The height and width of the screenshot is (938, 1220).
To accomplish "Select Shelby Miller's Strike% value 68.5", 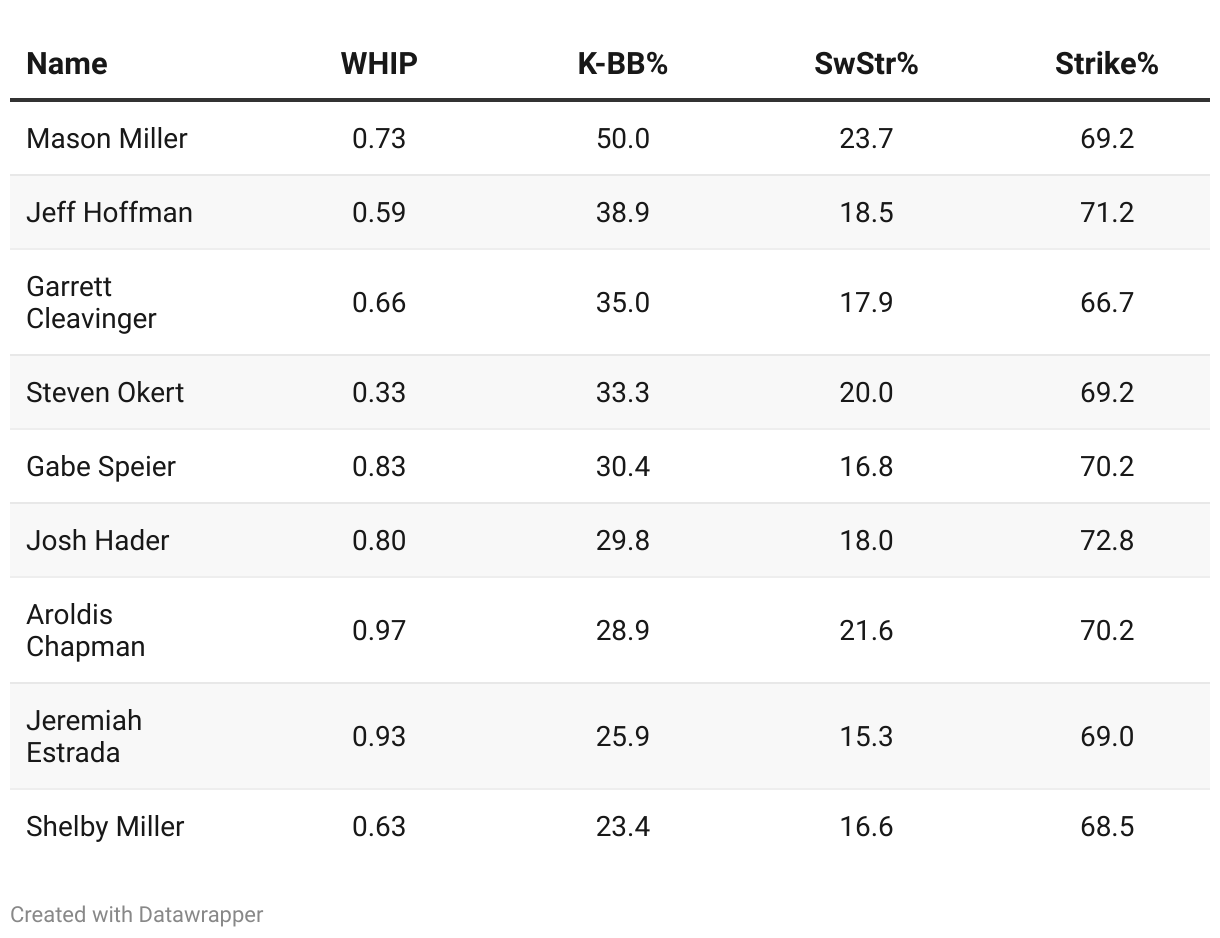I will point(1107,826).
